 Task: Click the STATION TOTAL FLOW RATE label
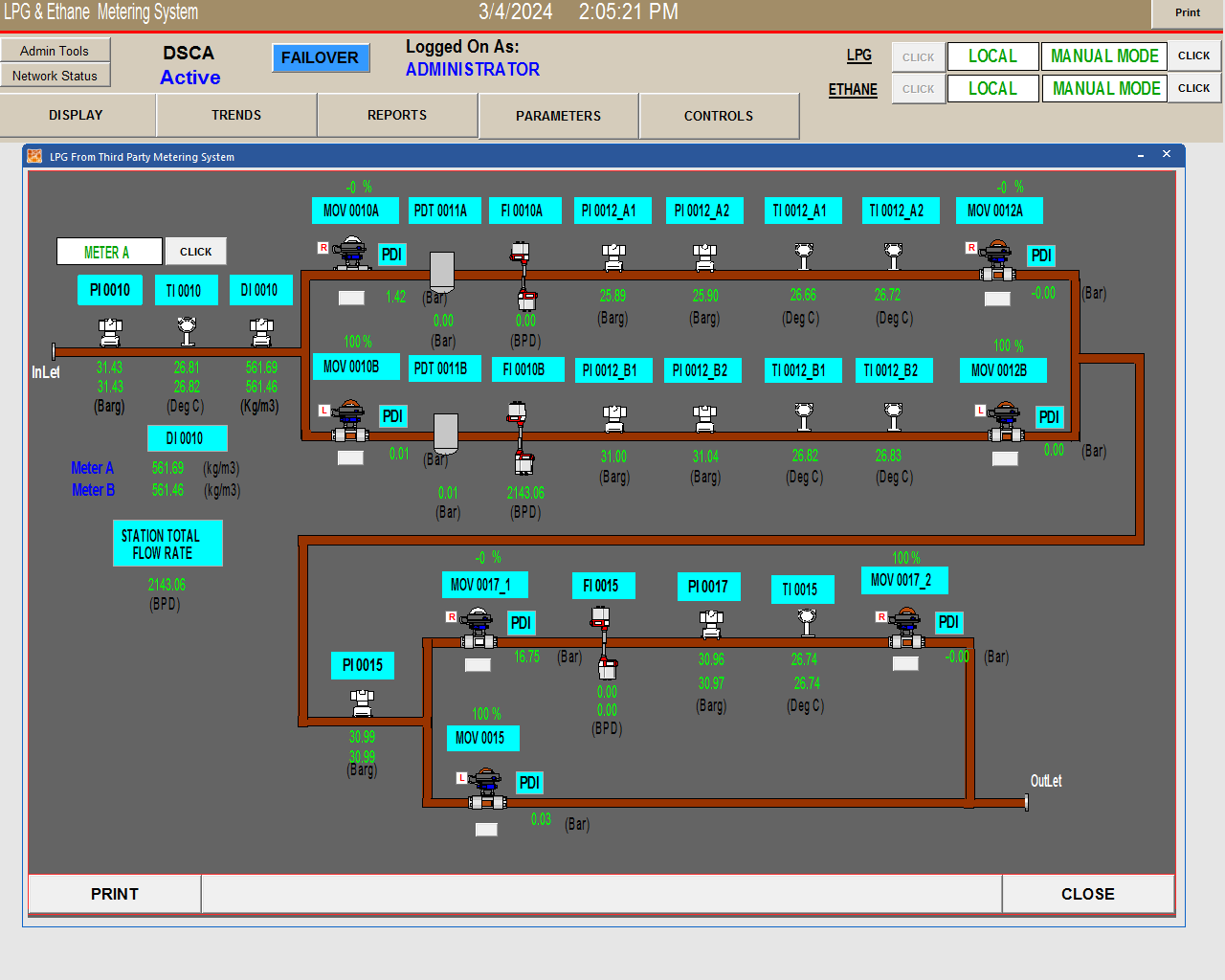click(167, 544)
